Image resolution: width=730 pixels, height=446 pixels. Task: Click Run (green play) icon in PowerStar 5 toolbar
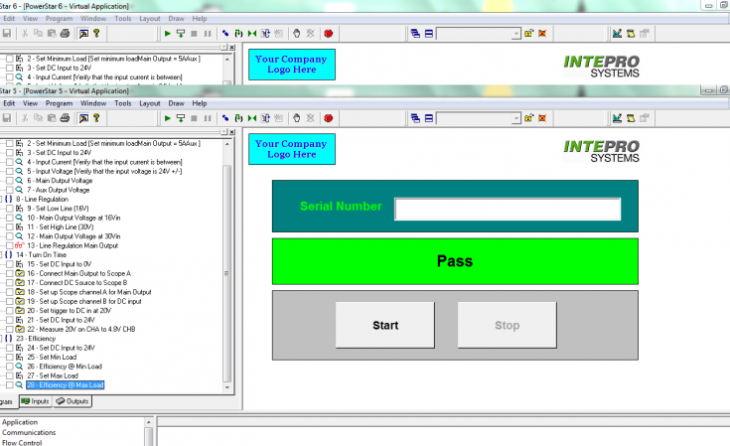point(168,118)
